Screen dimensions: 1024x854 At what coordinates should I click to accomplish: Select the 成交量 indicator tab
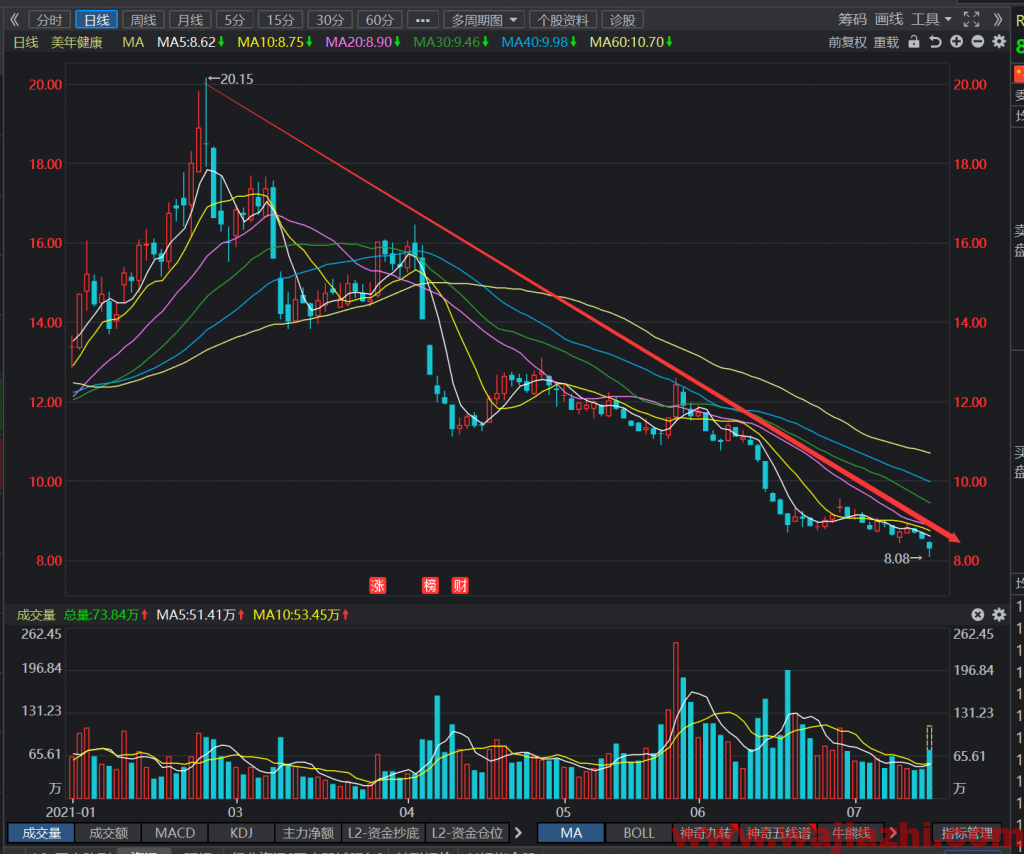click(42, 833)
